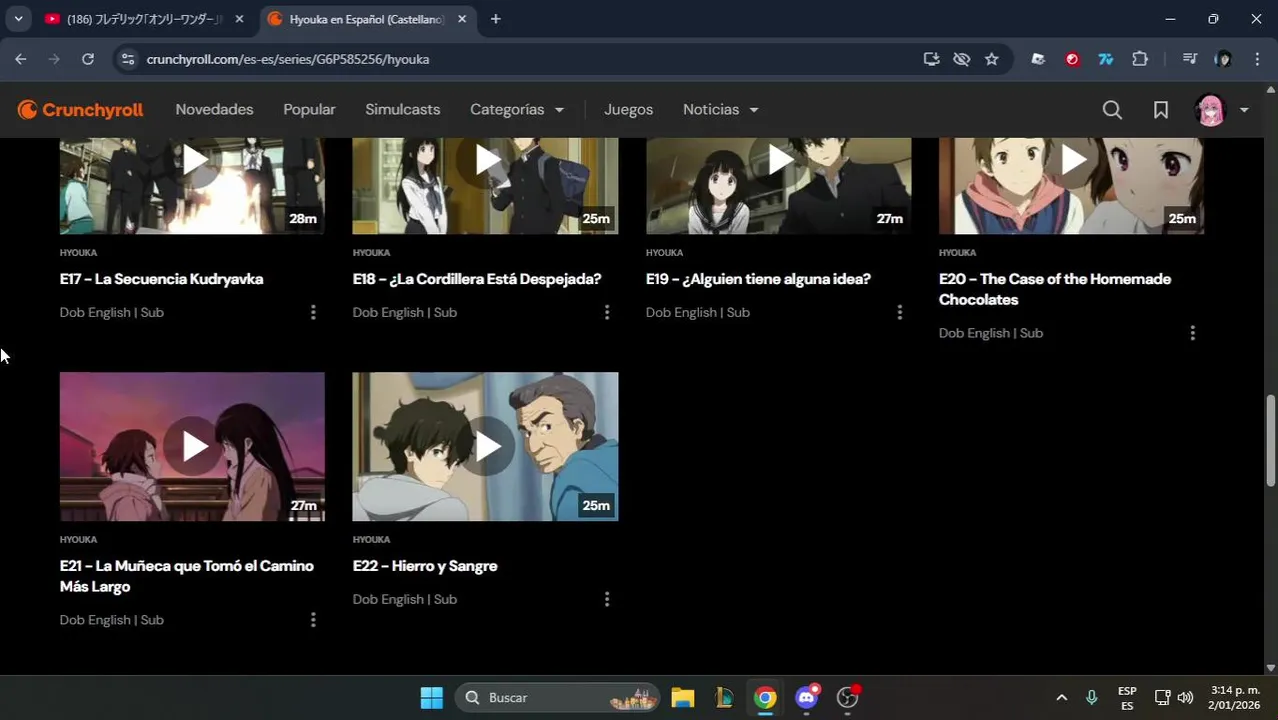Open title E21 - La Muñeca que Tomó el Camino
Viewport: 1278px width, 720px height.
pos(187,576)
